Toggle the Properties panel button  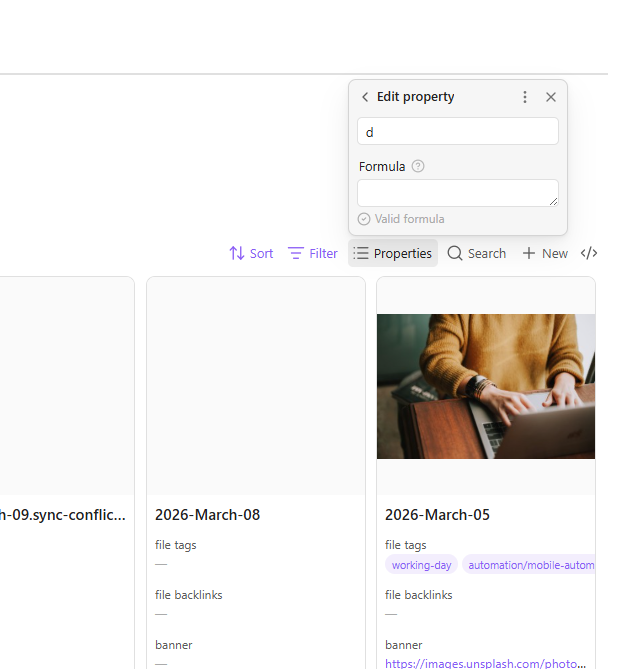click(x=393, y=253)
